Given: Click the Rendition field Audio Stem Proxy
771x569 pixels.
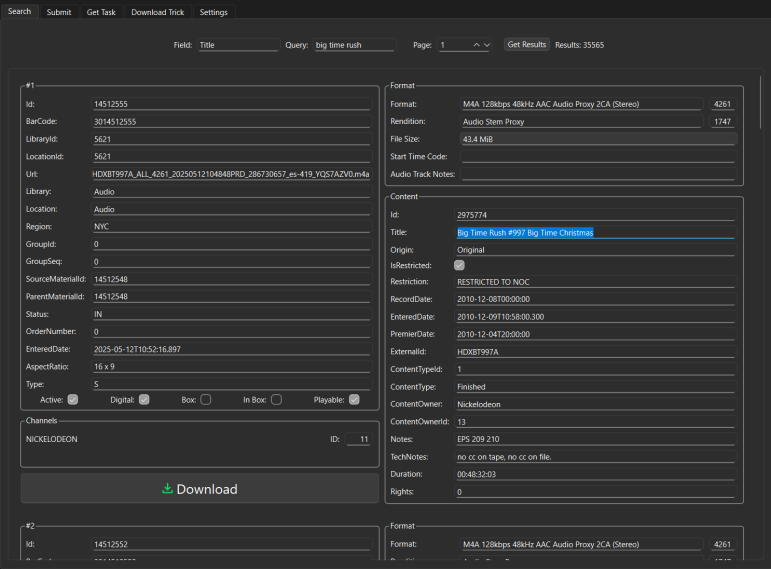Looking at the screenshot, I should tap(581, 121).
